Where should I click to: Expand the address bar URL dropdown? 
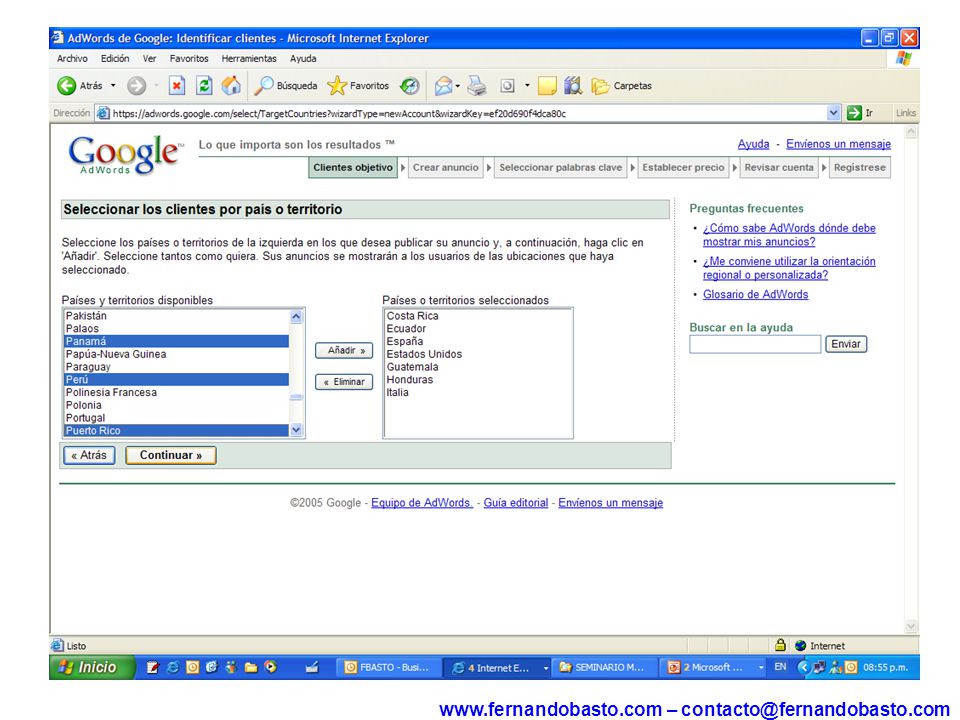pyautogui.click(x=833, y=113)
